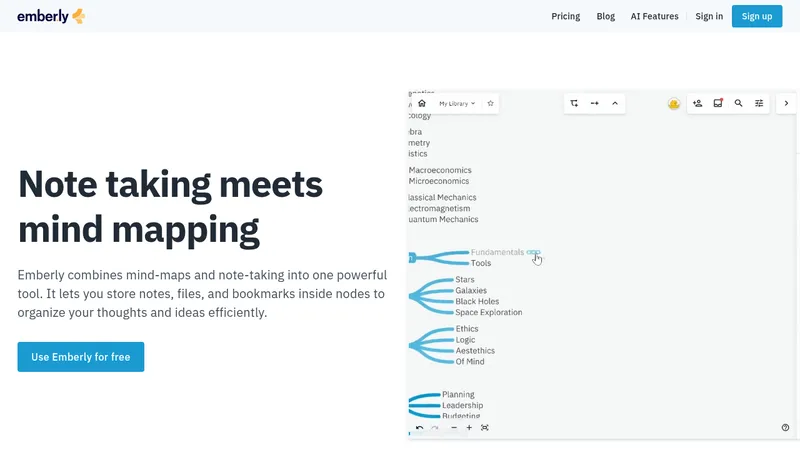
Task: Open the Blog page
Action: tap(606, 16)
